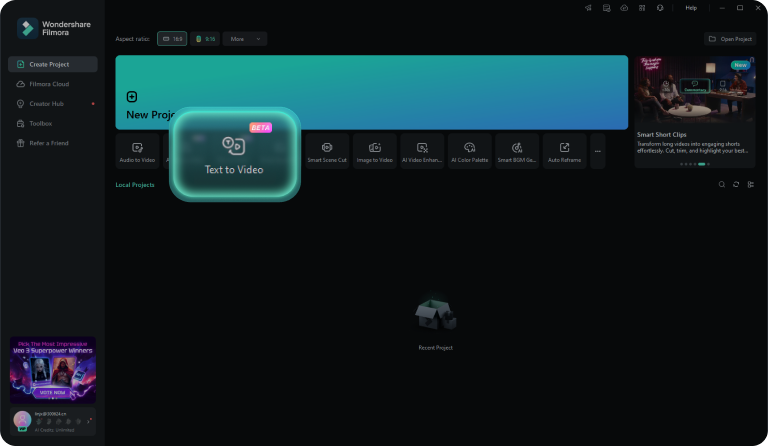Open the Image to Video tool
Viewport: 768px width, 446px height.
click(x=375, y=151)
